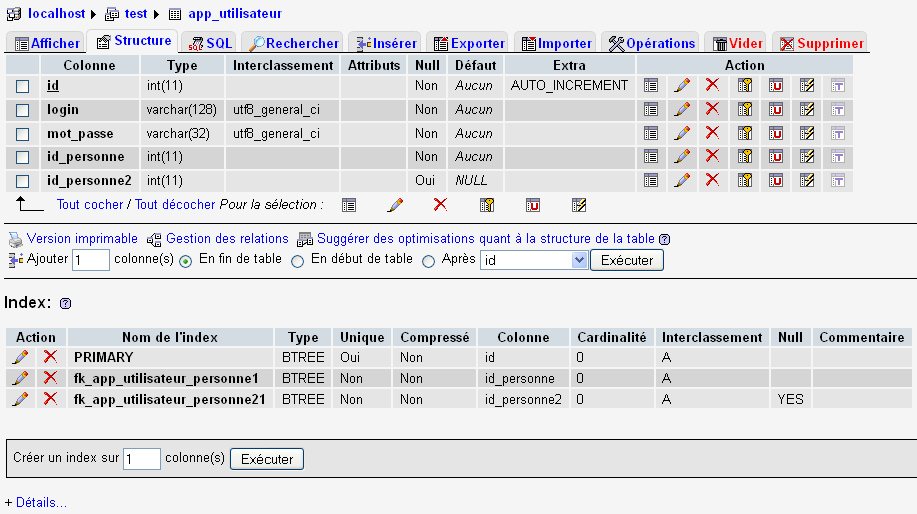Focus the 'Créer un index sur' count field
The image size is (917, 514).
142,459
